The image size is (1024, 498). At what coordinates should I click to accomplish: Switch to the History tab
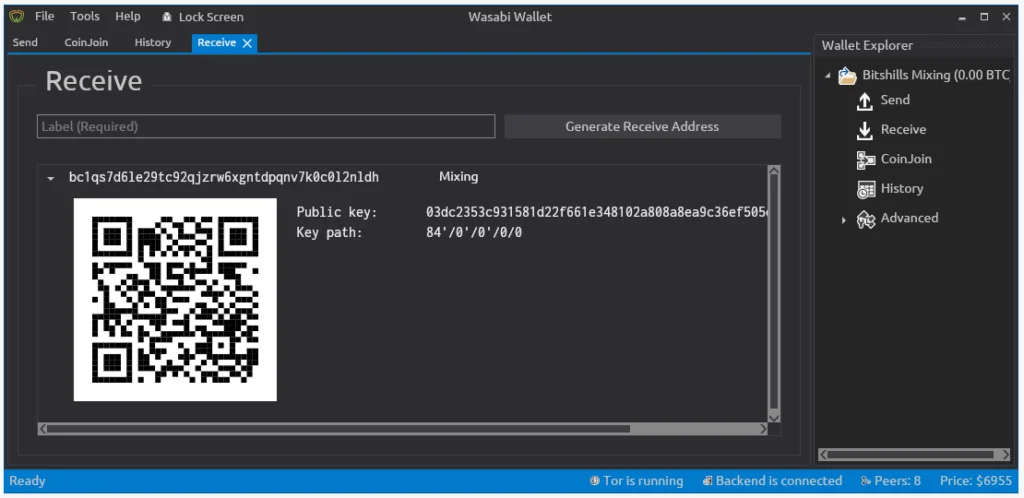153,42
